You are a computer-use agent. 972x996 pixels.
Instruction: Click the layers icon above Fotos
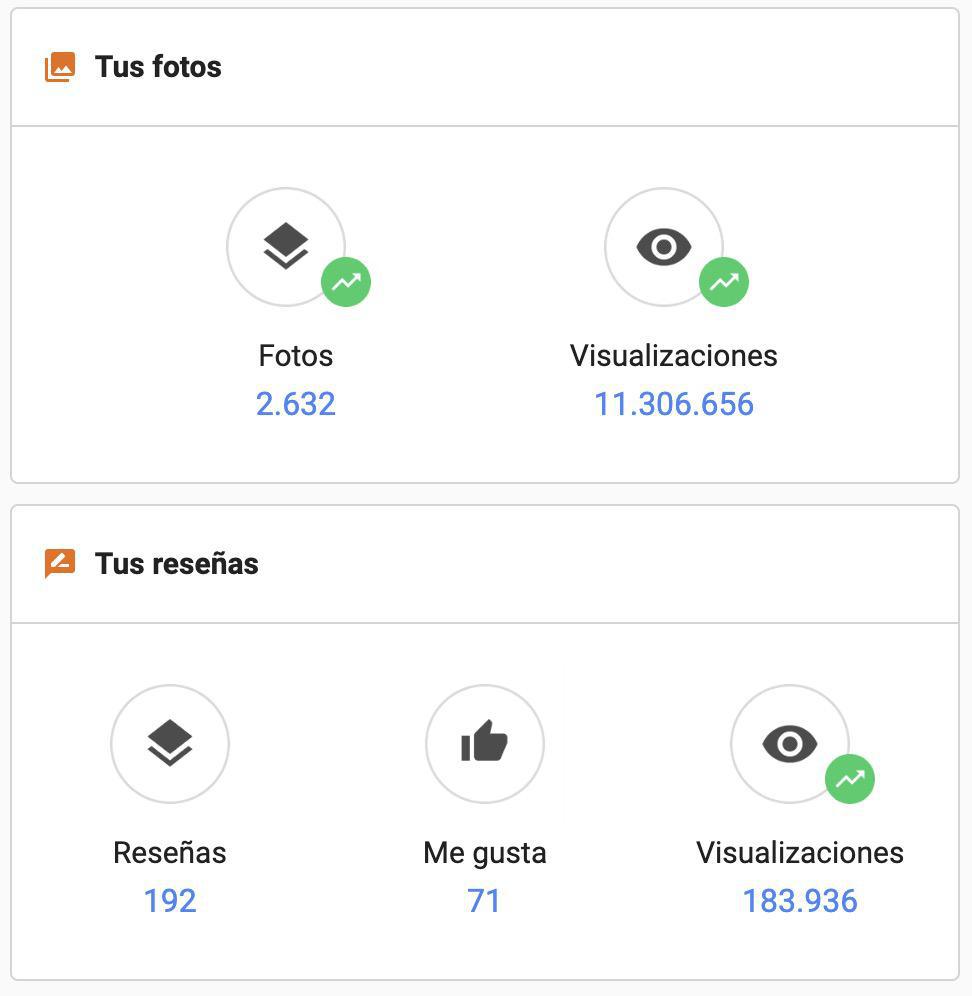pyautogui.click(x=286, y=246)
